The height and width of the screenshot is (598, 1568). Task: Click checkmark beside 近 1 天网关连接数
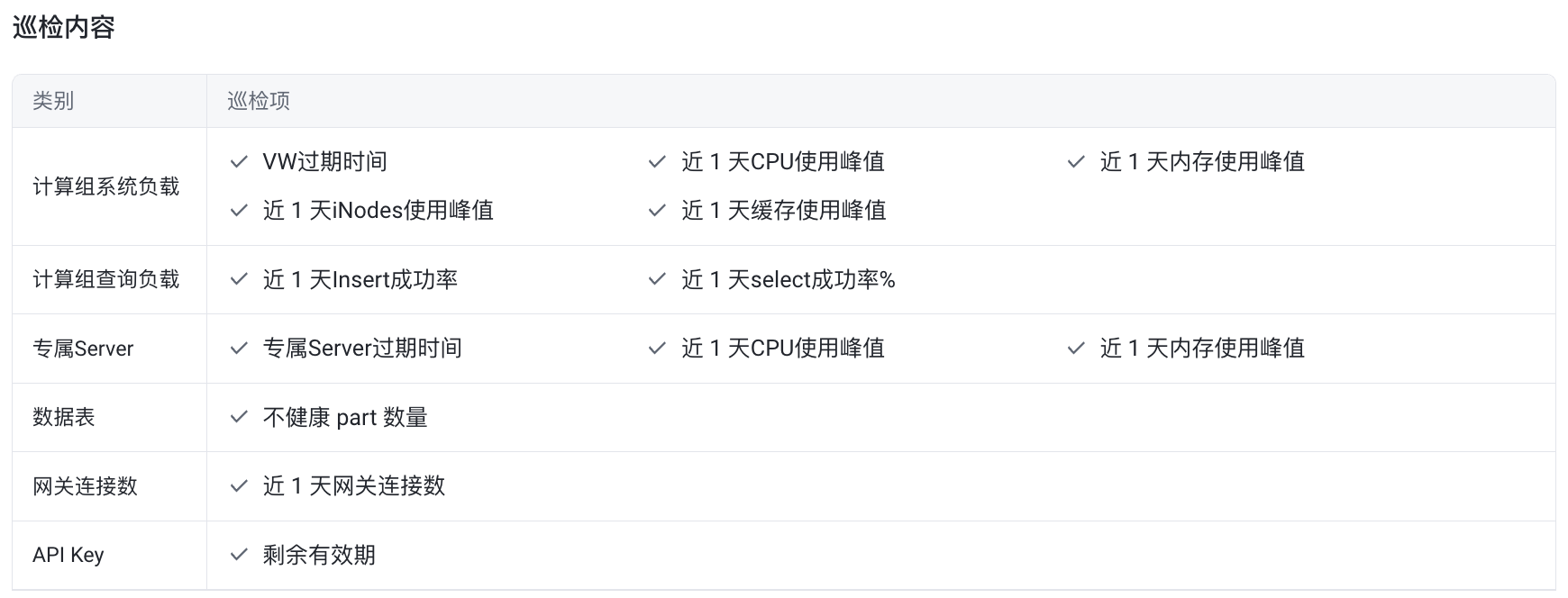239,486
